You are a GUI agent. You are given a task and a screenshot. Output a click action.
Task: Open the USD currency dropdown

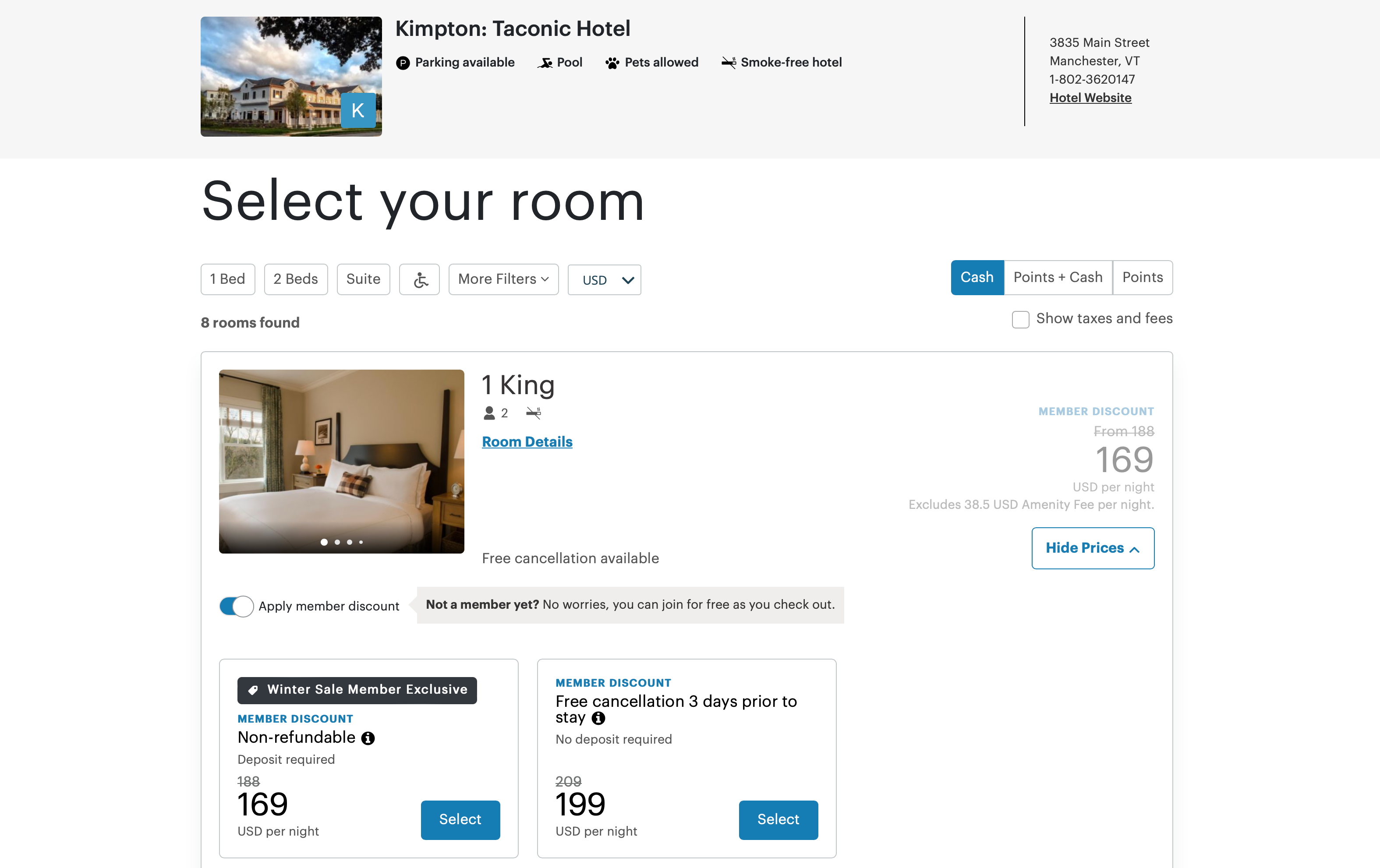pyautogui.click(x=604, y=280)
